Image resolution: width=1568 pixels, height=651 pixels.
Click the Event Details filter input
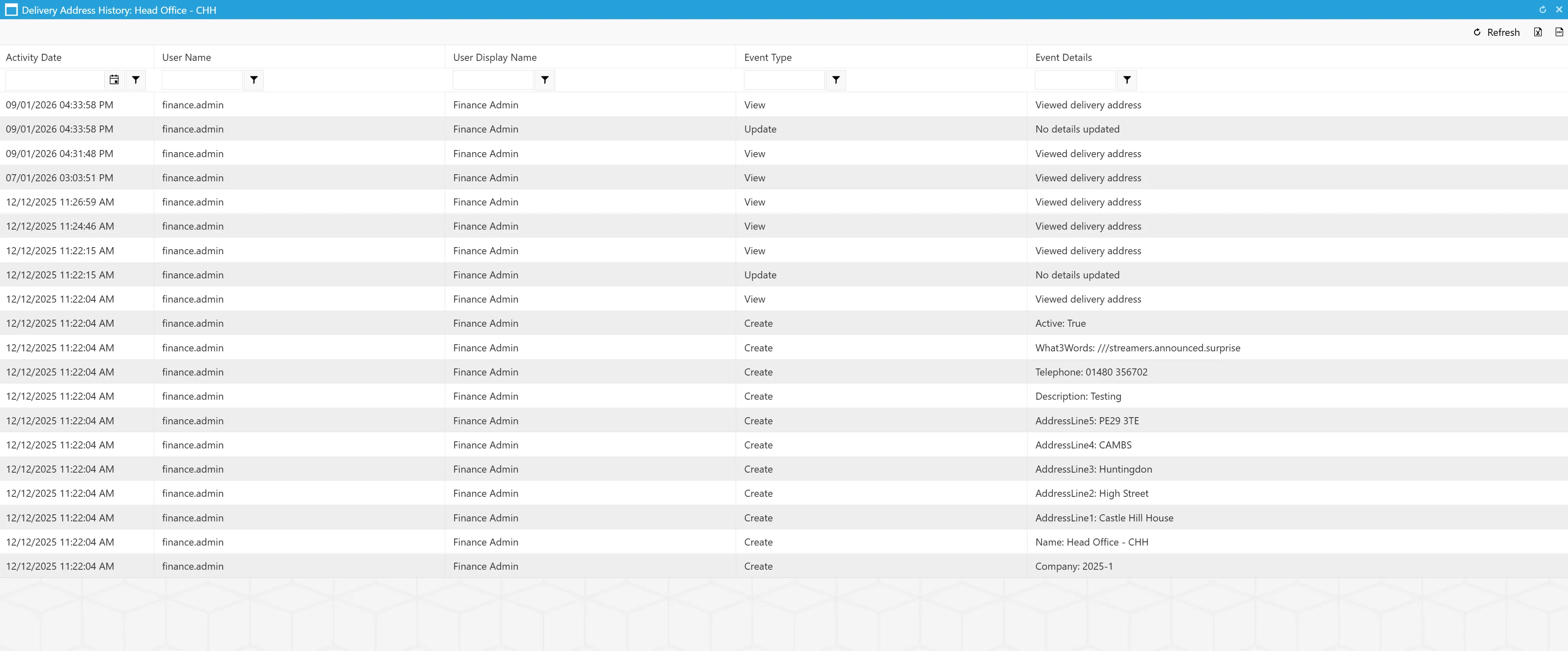[x=1075, y=80]
